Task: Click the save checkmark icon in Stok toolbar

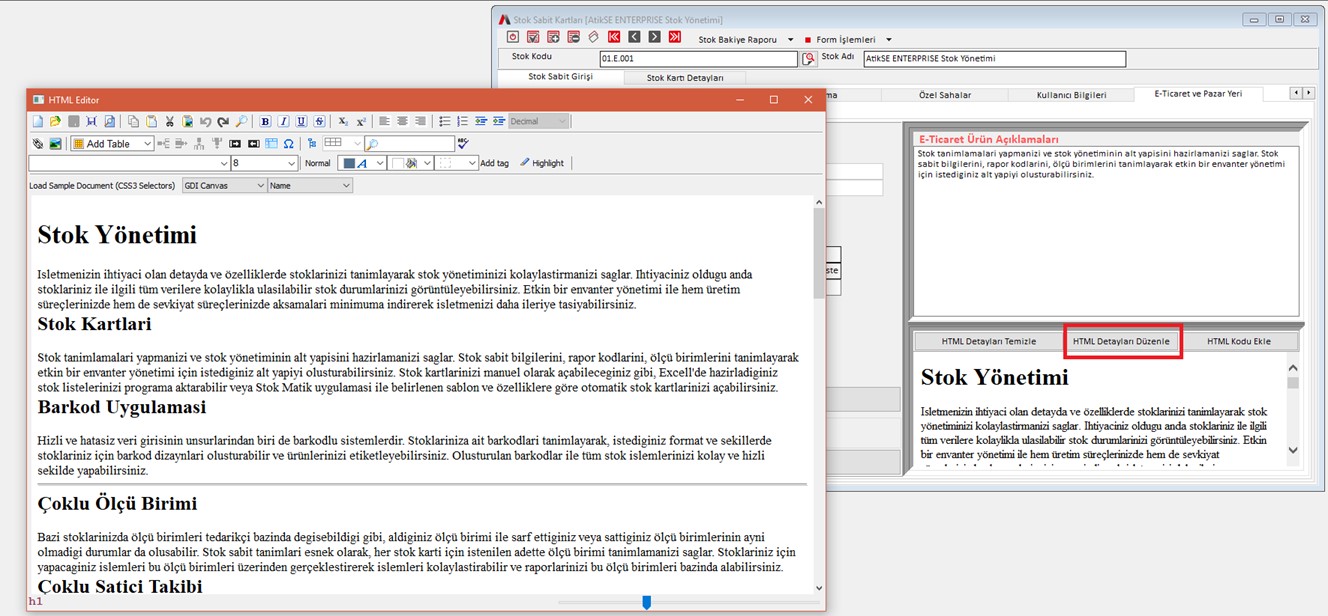Action: (x=533, y=37)
